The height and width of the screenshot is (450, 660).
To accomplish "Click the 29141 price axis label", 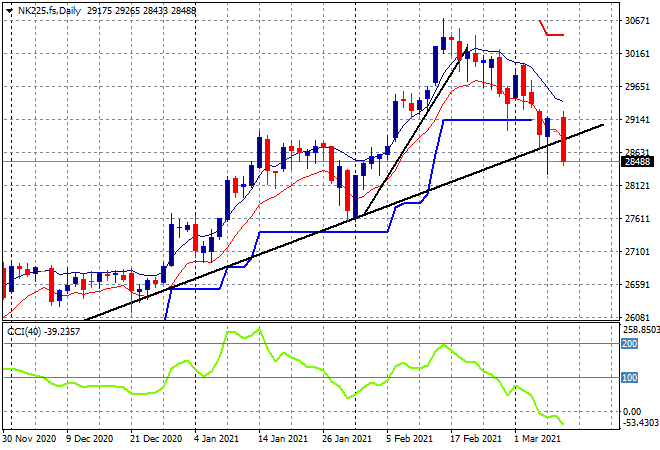I will (637, 120).
